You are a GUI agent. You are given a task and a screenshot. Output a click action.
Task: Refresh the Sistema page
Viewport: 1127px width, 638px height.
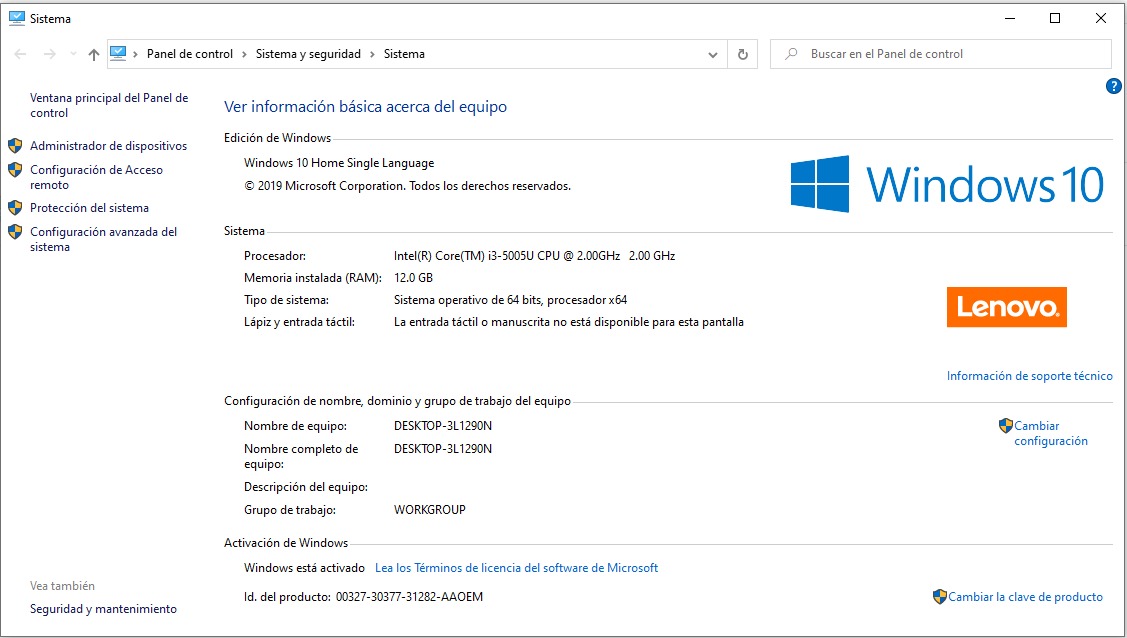[x=742, y=55]
